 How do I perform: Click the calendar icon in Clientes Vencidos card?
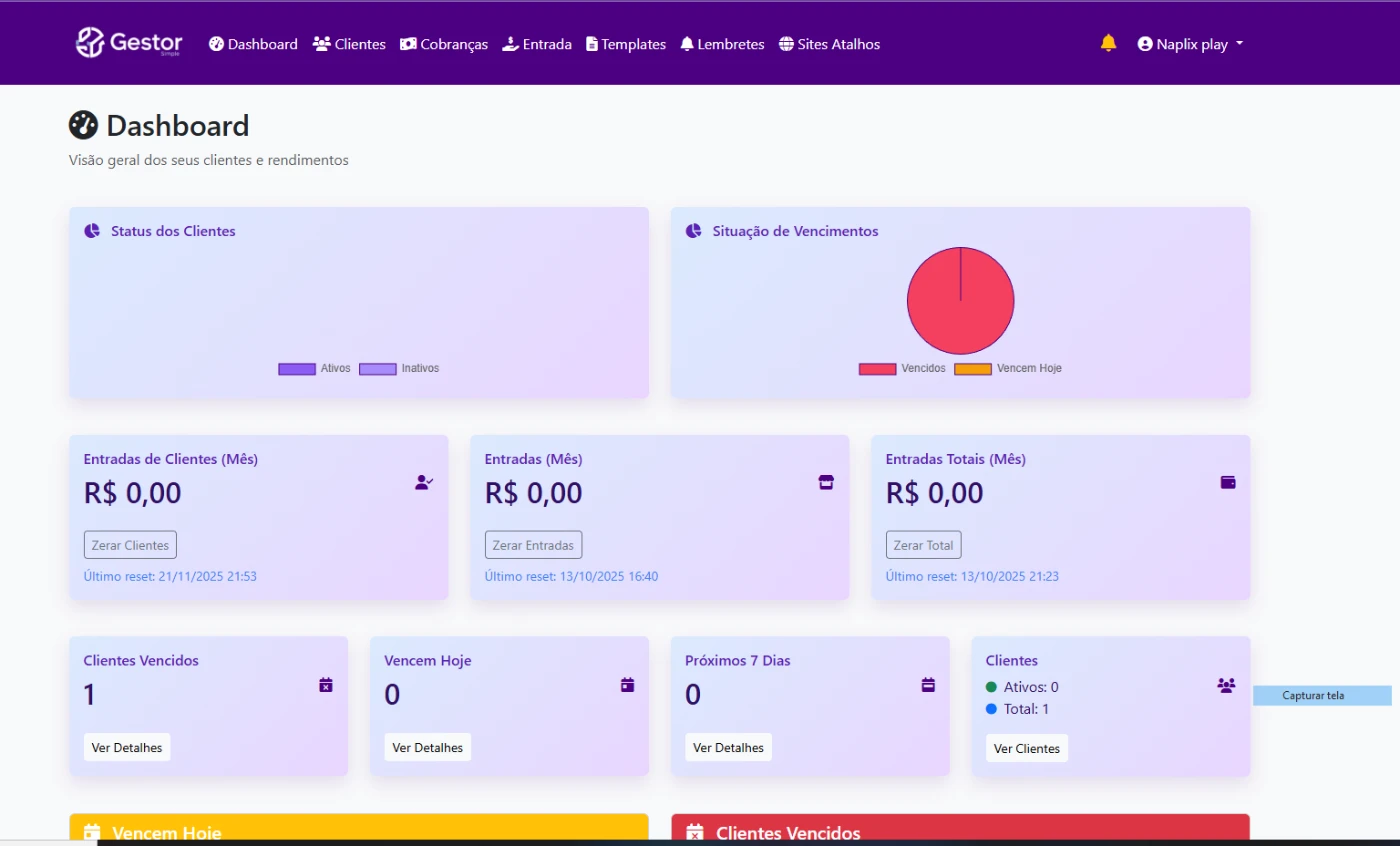click(326, 685)
